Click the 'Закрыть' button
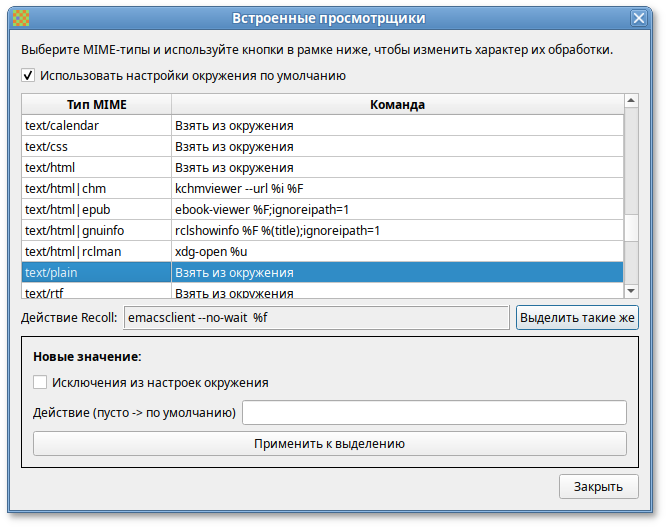This screenshot has width=666, height=527. click(598, 487)
